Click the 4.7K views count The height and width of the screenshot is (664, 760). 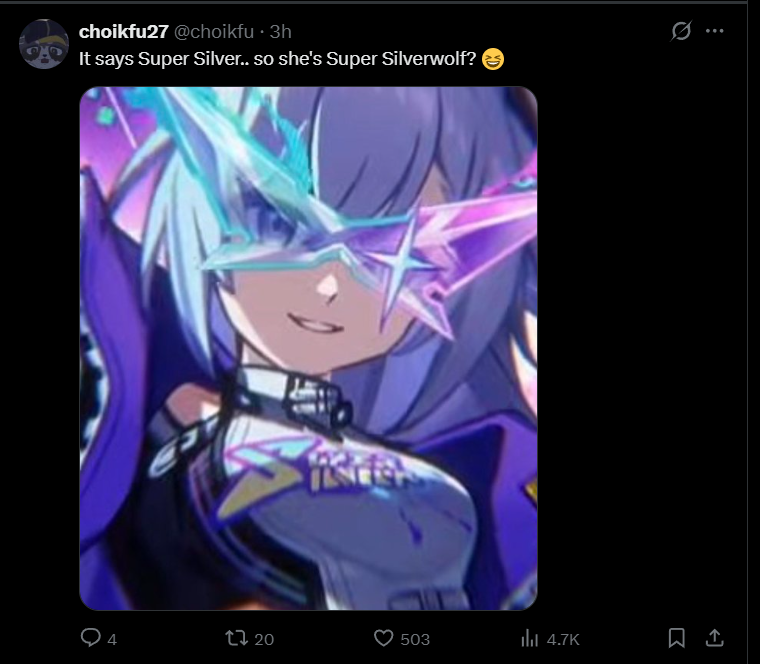click(563, 640)
